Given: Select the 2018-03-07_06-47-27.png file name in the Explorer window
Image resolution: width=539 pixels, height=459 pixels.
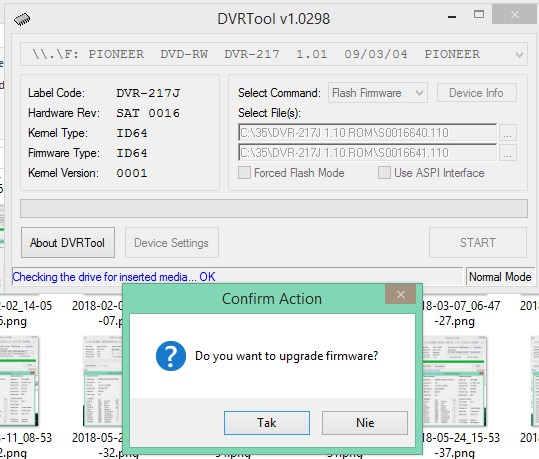Looking at the screenshot, I should [x=461, y=314].
